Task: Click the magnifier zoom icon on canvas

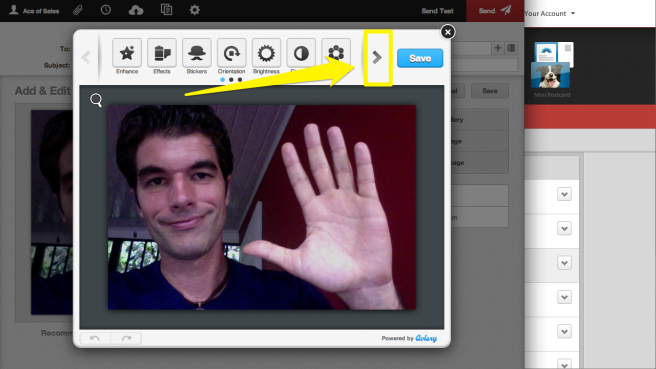Action: pos(96,100)
